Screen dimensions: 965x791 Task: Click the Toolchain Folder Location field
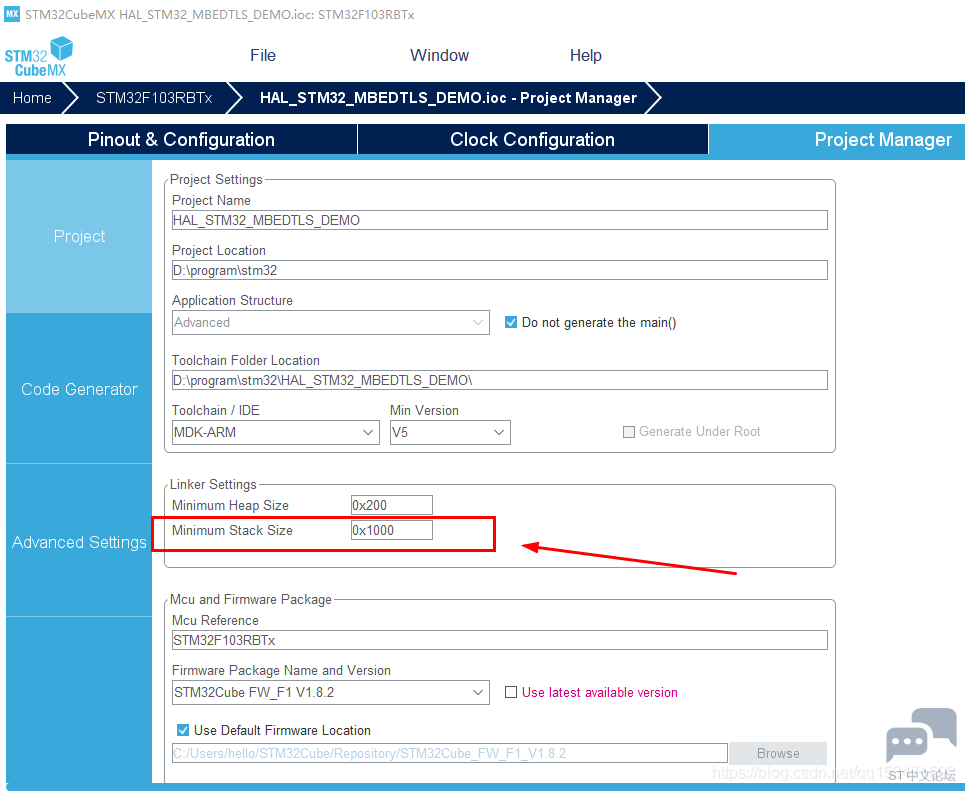[x=500, y=380]
